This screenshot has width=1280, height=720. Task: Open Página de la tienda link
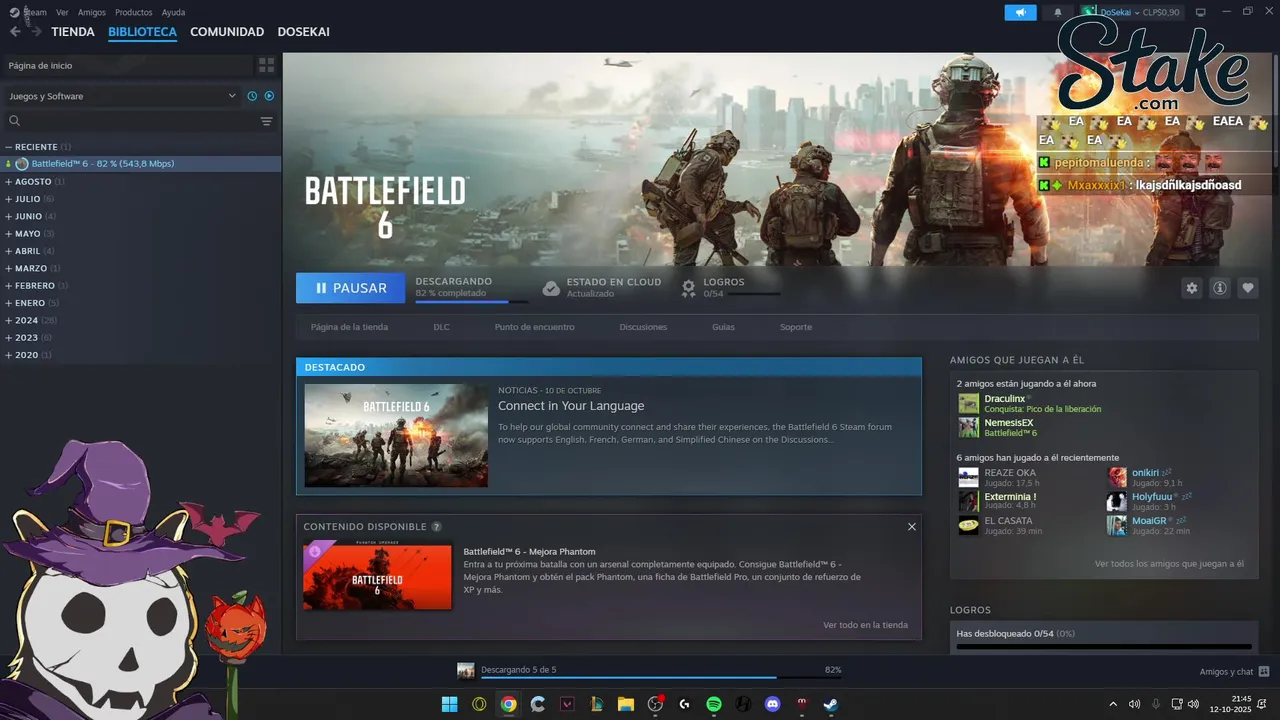349,327
